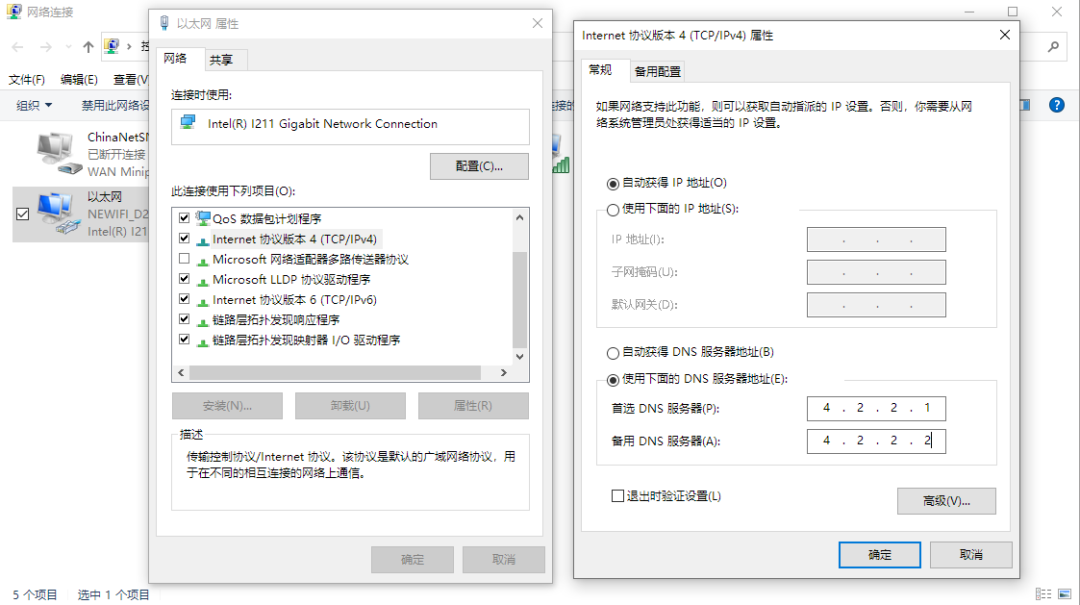Click 卸载(U) button
Viewport: 1080px width, 605px height.
(350, 406)
